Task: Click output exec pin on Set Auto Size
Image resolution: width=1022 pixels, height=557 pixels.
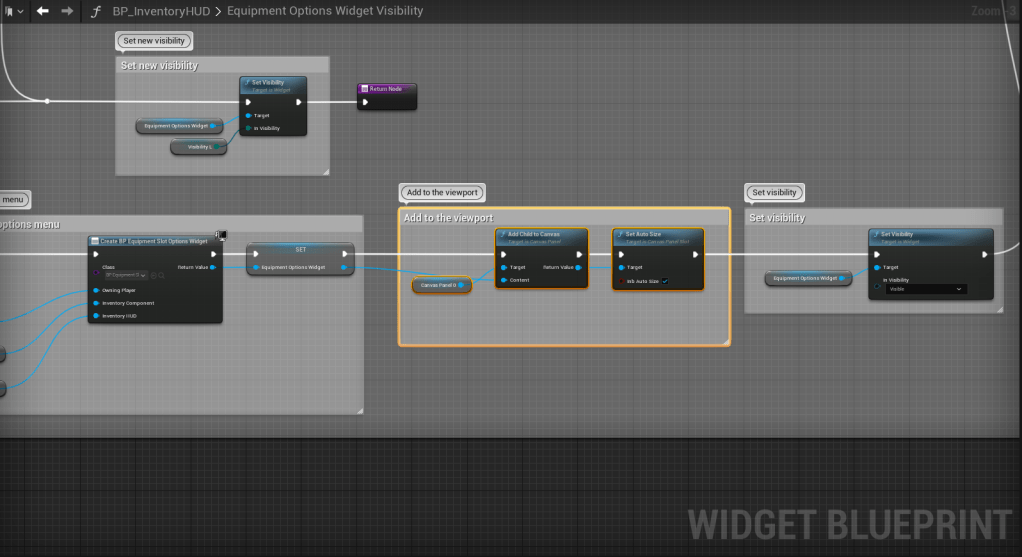Action: pos(695,255)
